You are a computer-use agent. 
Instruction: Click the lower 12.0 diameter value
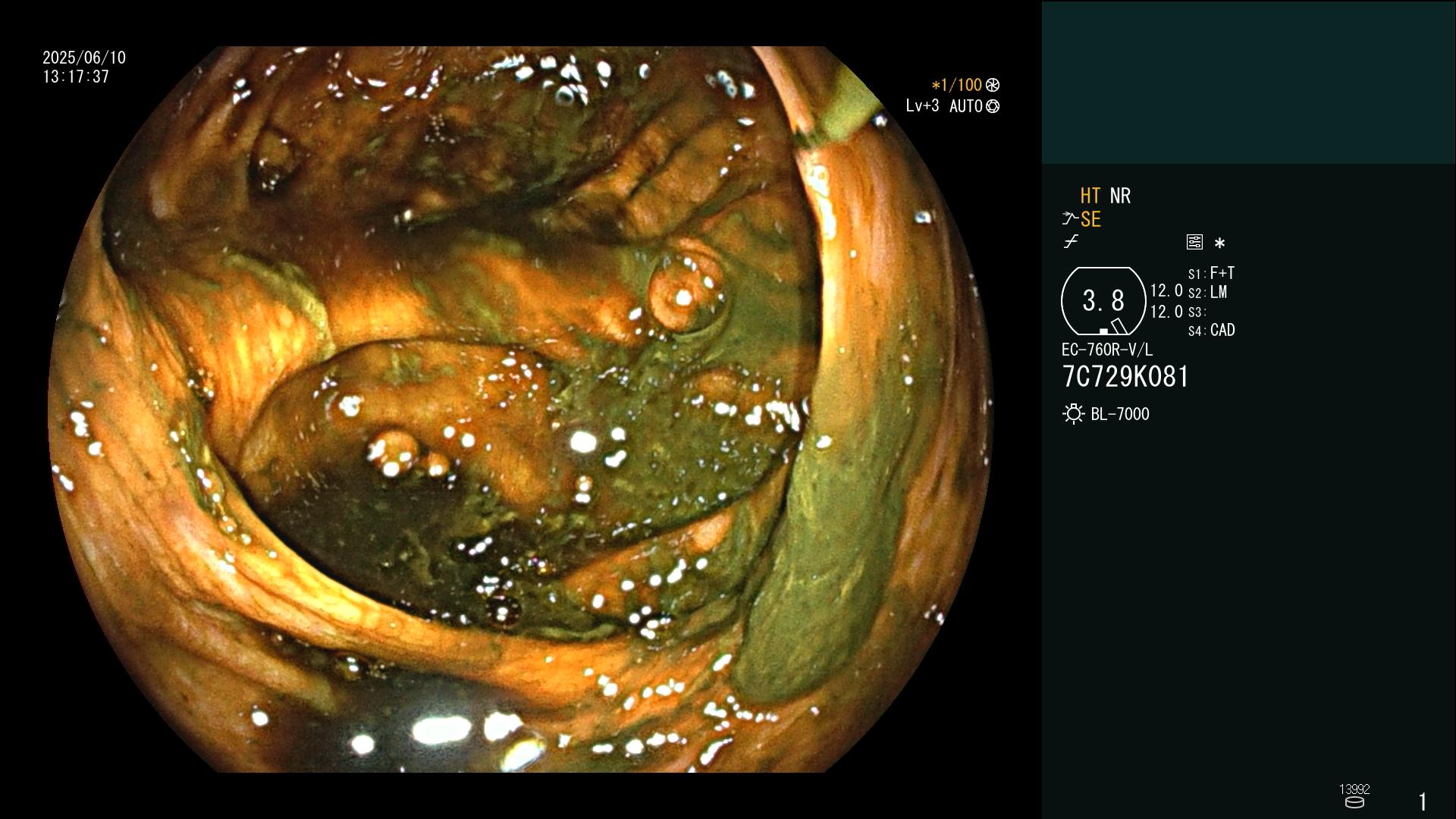1166,312
